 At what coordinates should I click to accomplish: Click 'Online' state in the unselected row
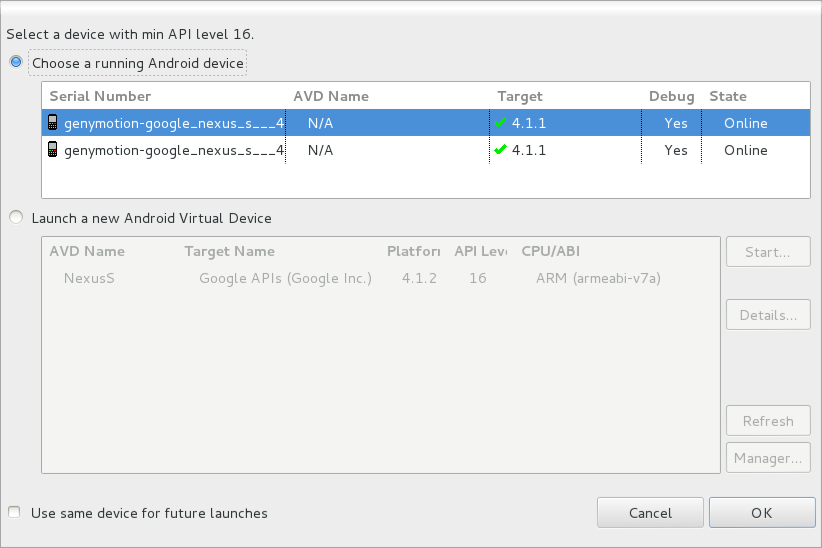745,151
